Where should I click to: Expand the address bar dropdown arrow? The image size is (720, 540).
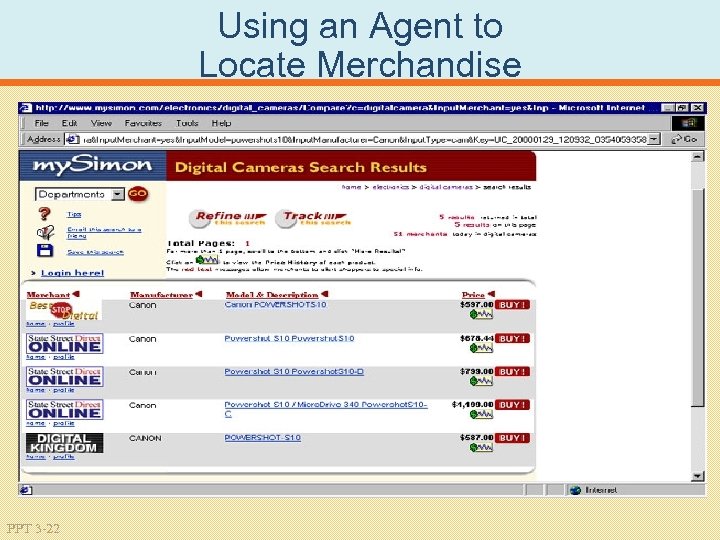pos(655,139)
